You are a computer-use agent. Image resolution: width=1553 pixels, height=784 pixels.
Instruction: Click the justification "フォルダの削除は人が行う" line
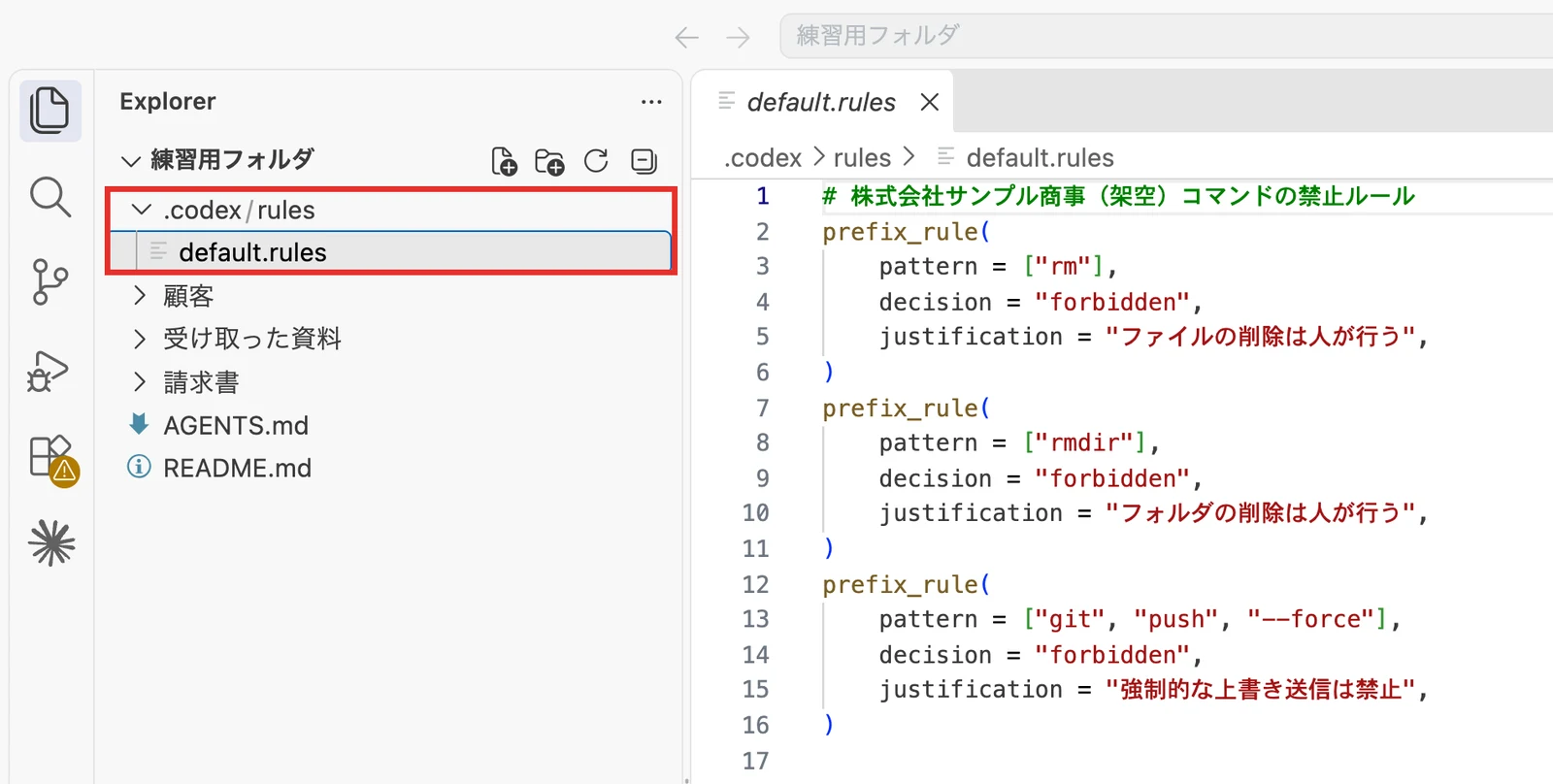[x=1153, y=513]
